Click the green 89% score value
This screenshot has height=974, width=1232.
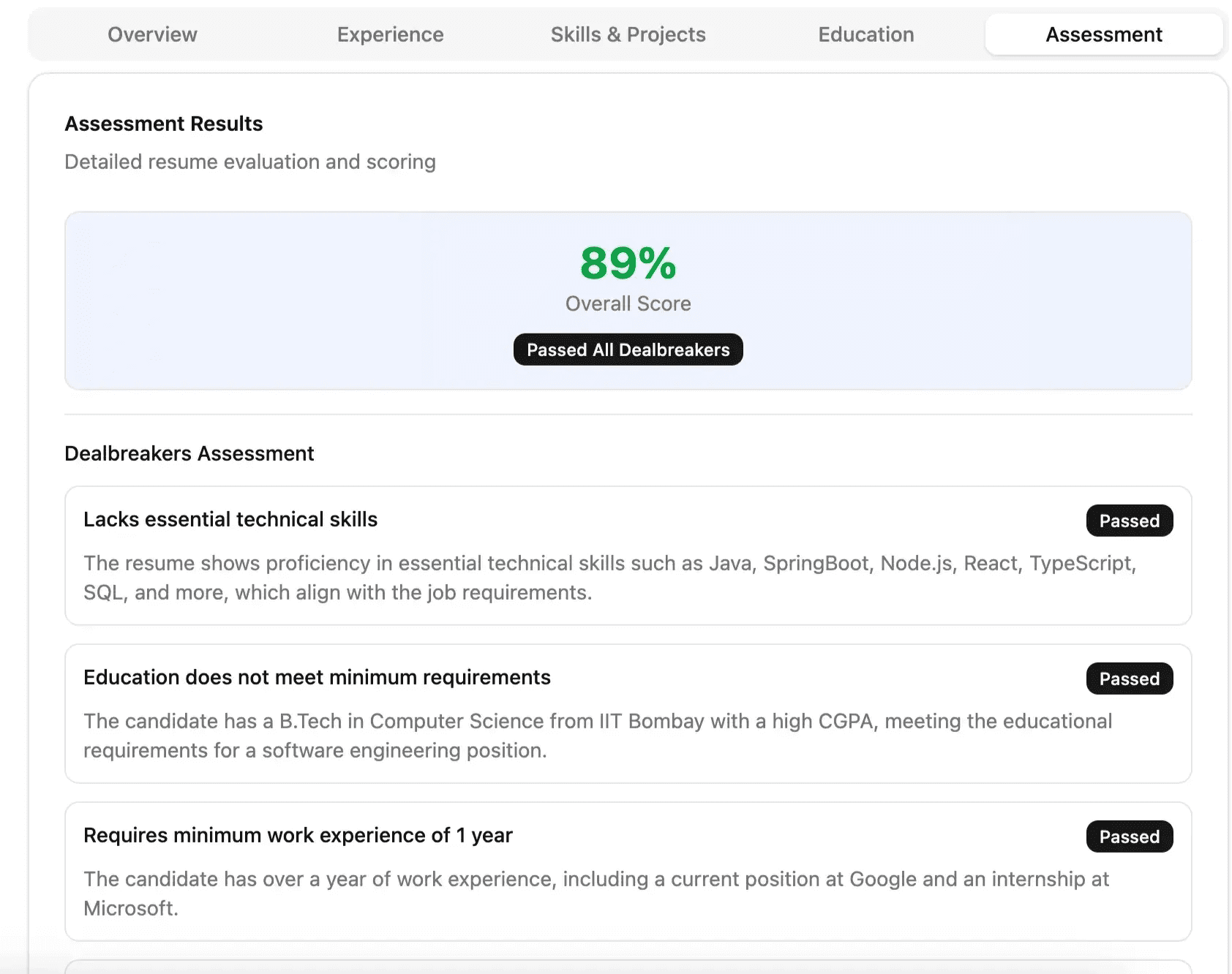pos(628,263)
